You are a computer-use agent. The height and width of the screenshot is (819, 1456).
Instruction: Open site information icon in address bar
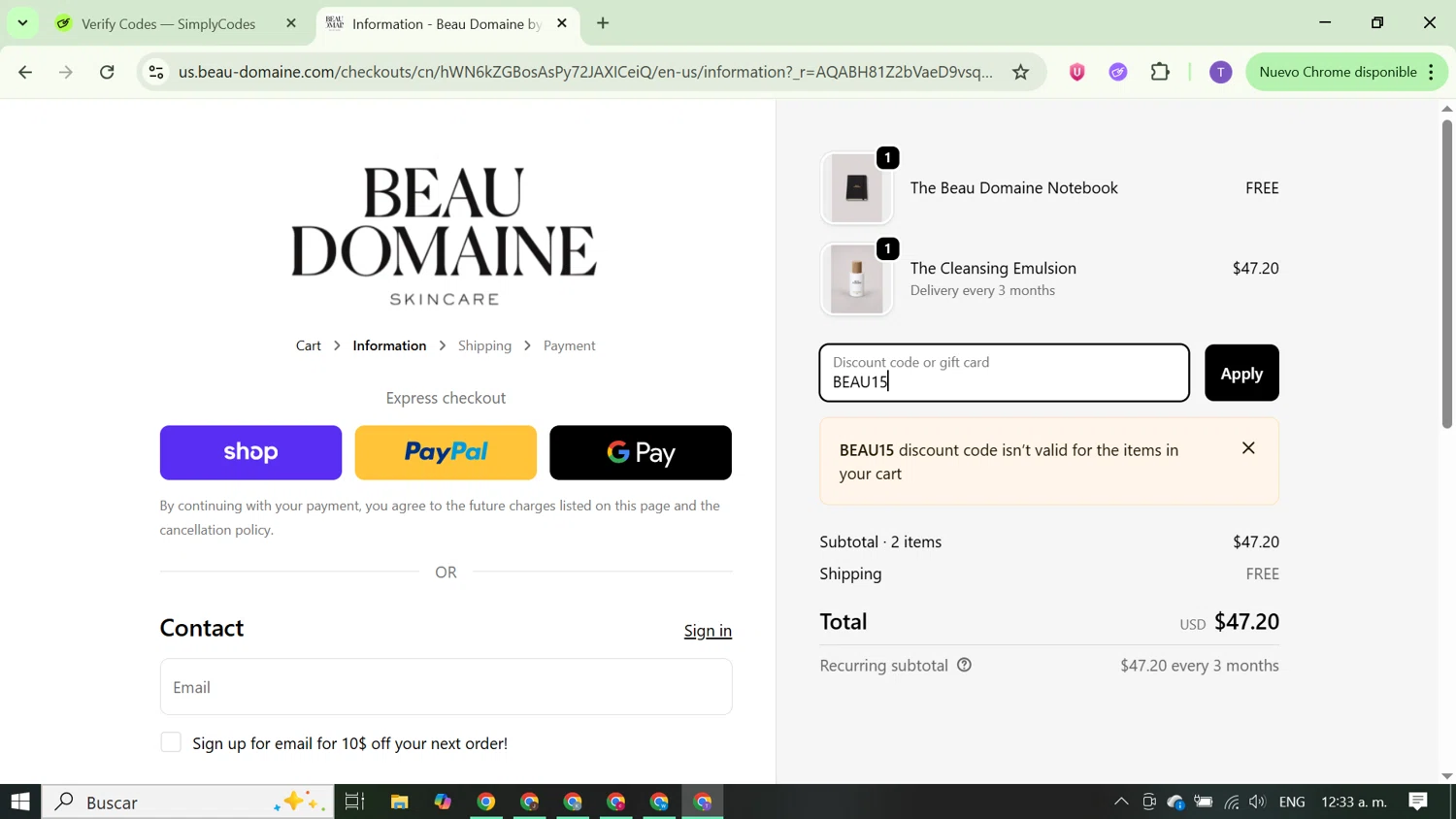[156, 72]
